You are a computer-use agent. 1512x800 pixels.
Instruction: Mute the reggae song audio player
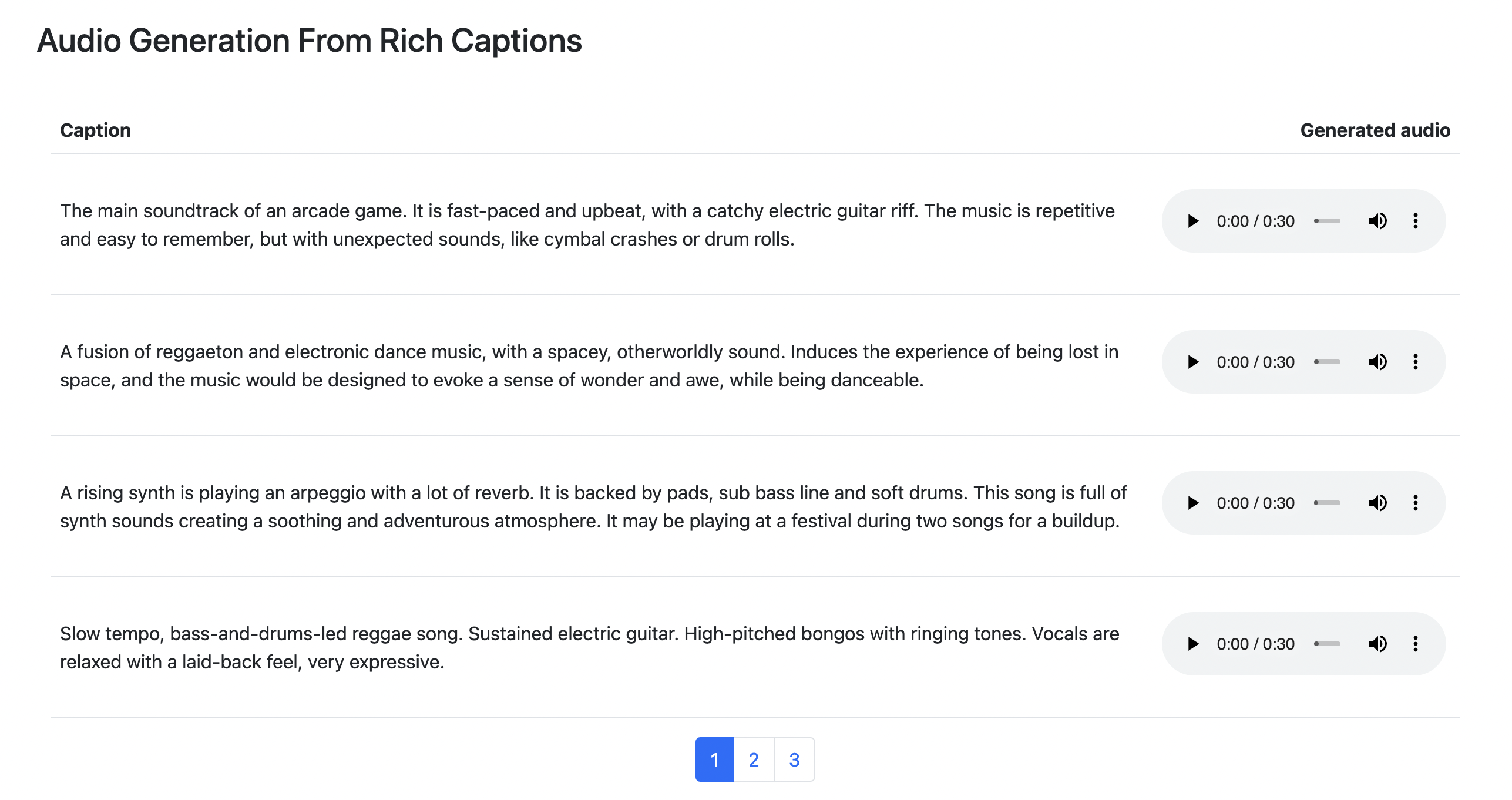pyautogui.click(x=1377, y=644)
